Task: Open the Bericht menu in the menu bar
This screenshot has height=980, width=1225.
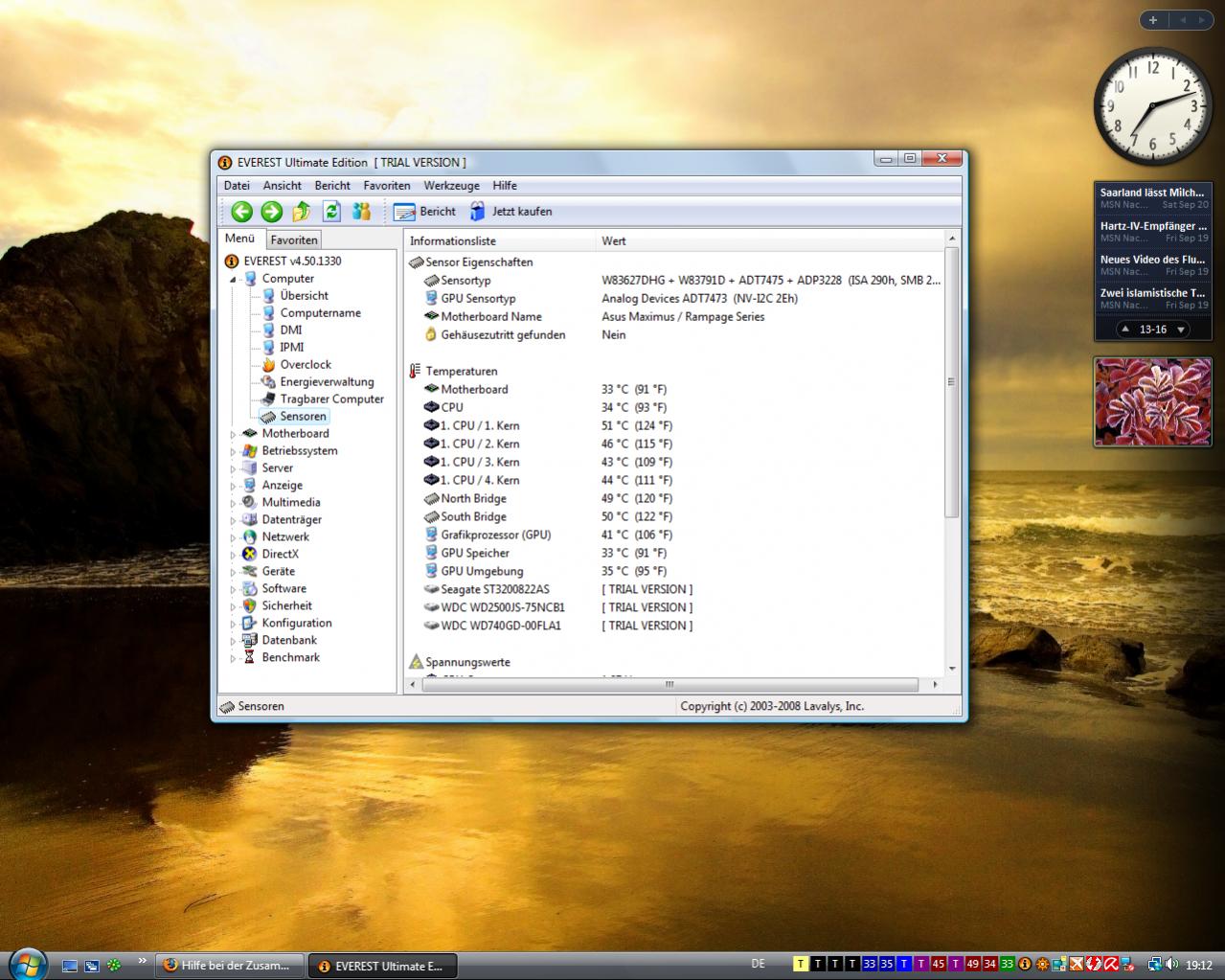Action: pos(332,186)
